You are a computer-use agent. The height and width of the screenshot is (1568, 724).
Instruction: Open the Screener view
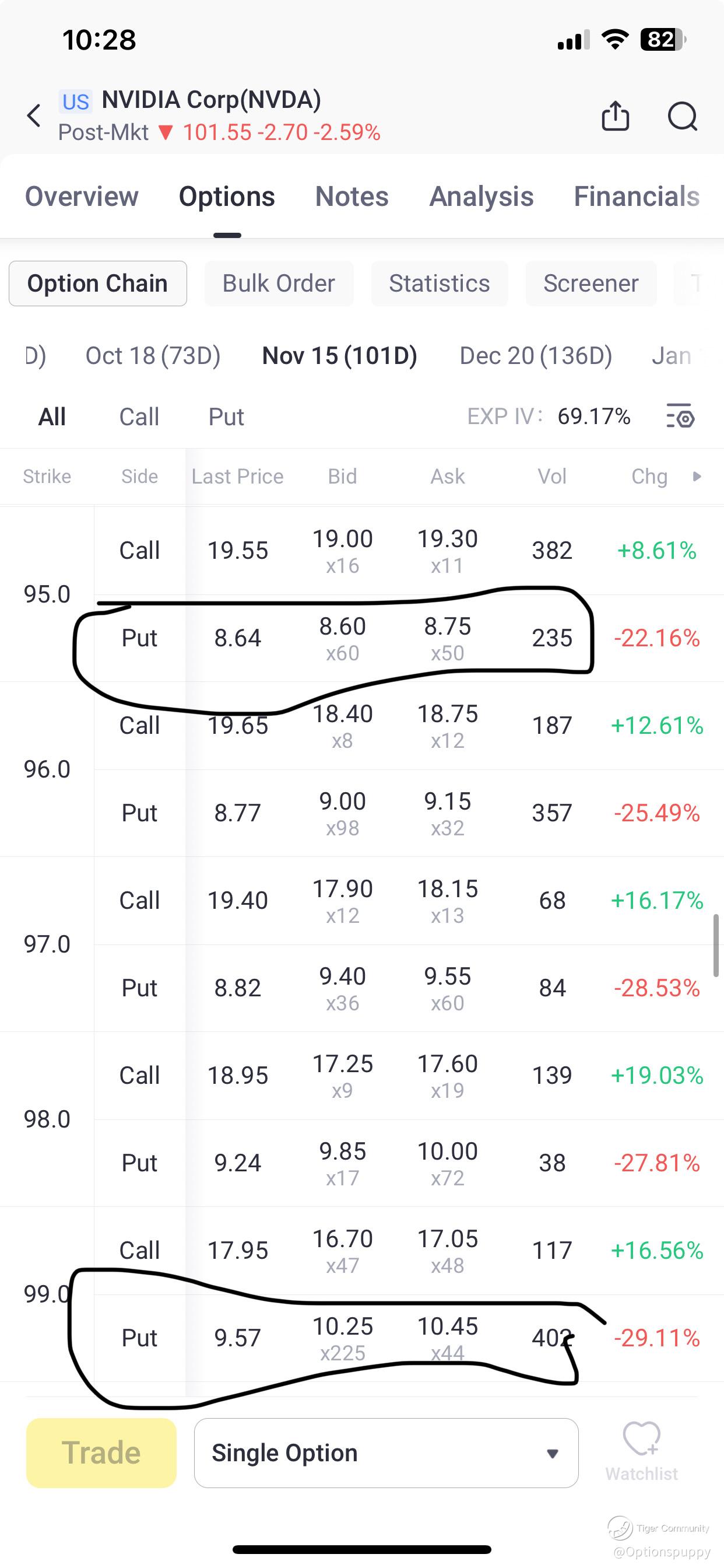tap(591, 283)
